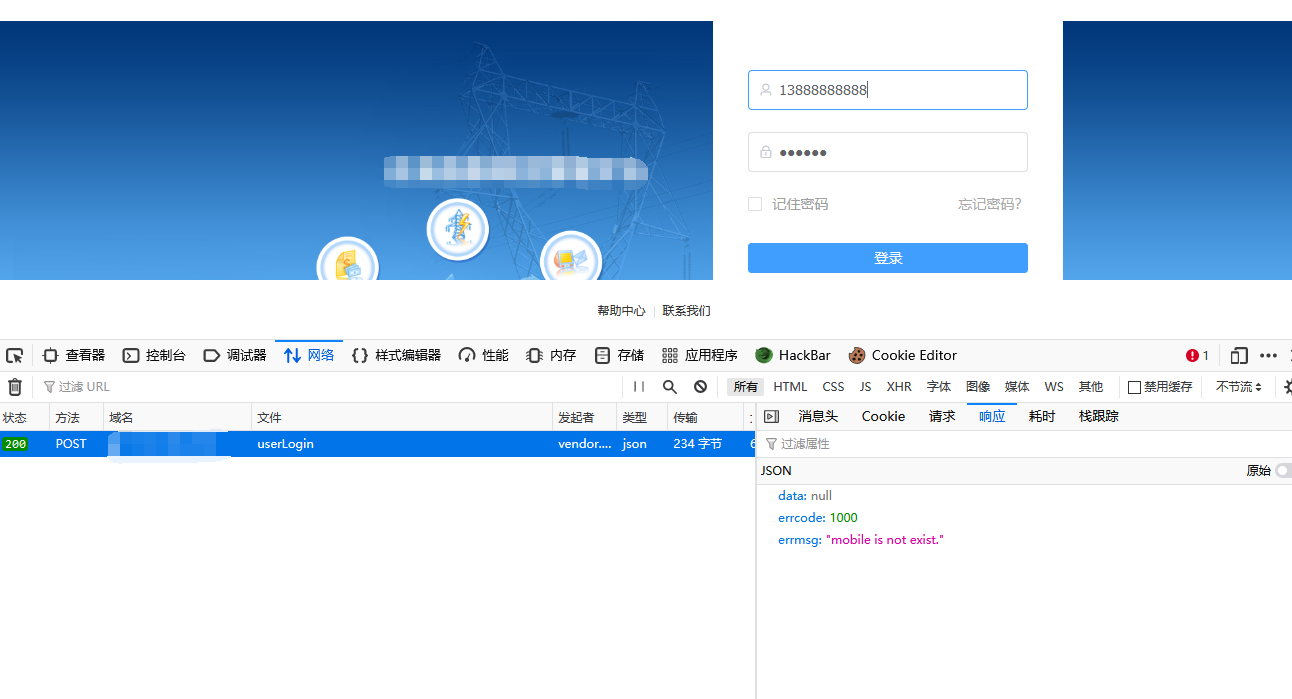Filter requests by XHR type
Image resolution: width=1292 pixels, height=699 pixels.
point(898,387)
